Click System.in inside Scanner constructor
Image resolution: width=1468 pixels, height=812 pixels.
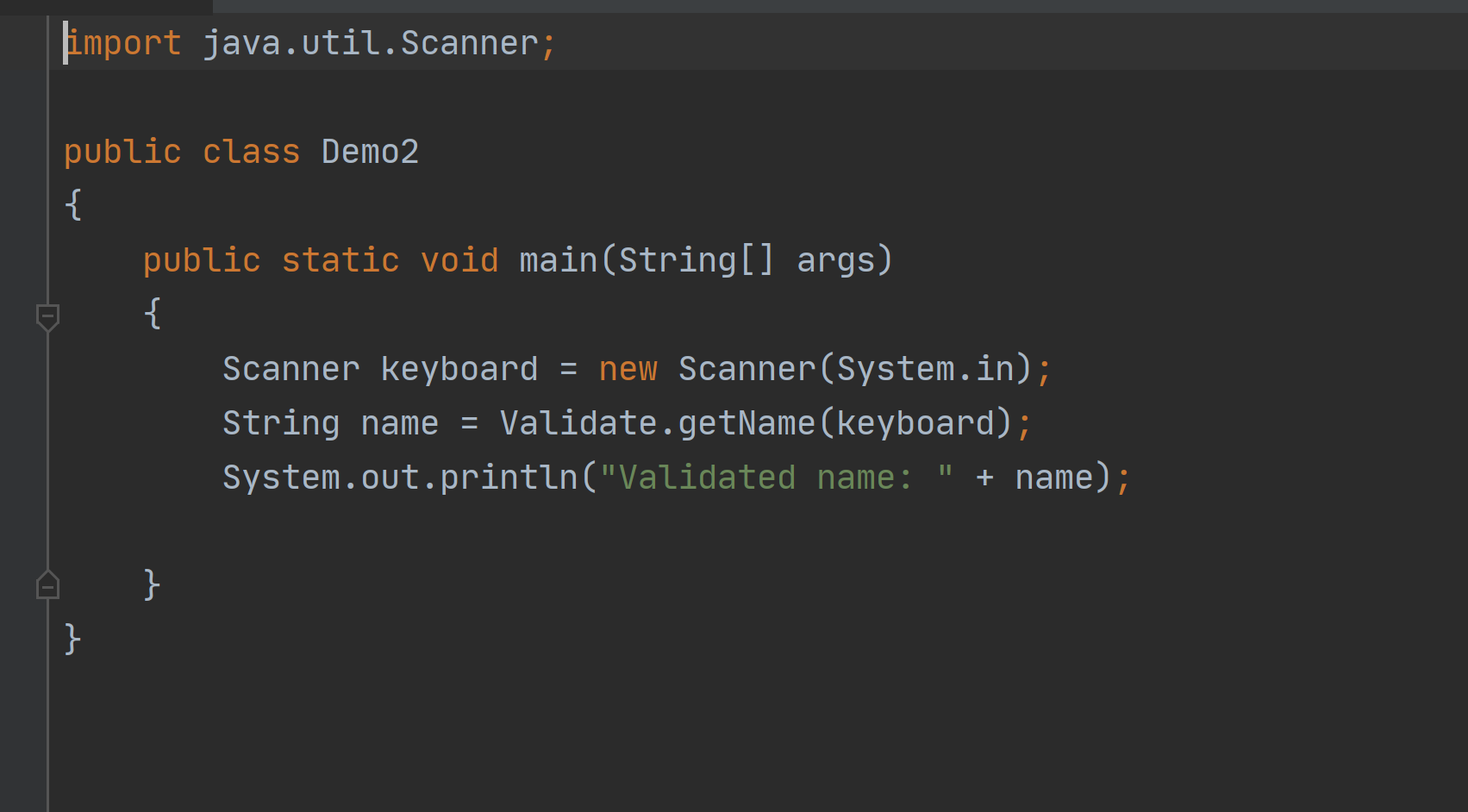[925, 369]
